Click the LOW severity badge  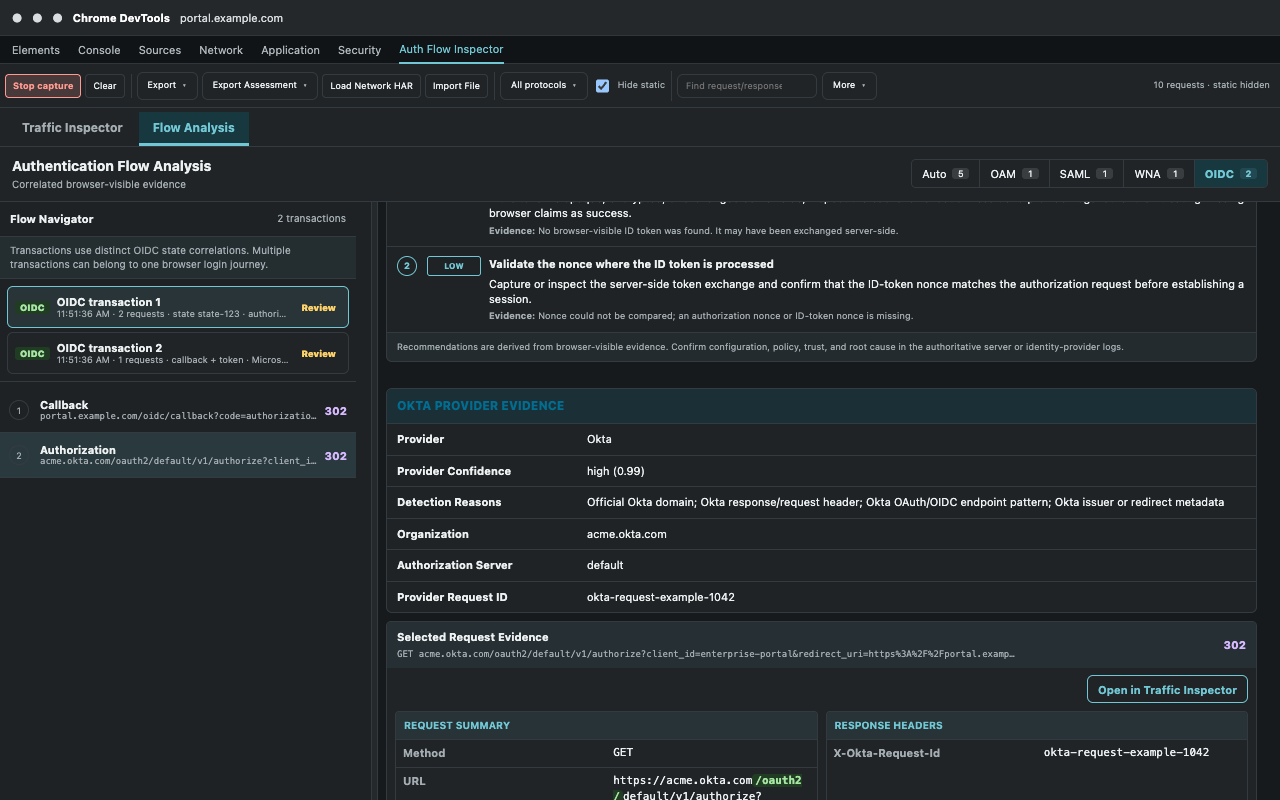click(454, 266)
